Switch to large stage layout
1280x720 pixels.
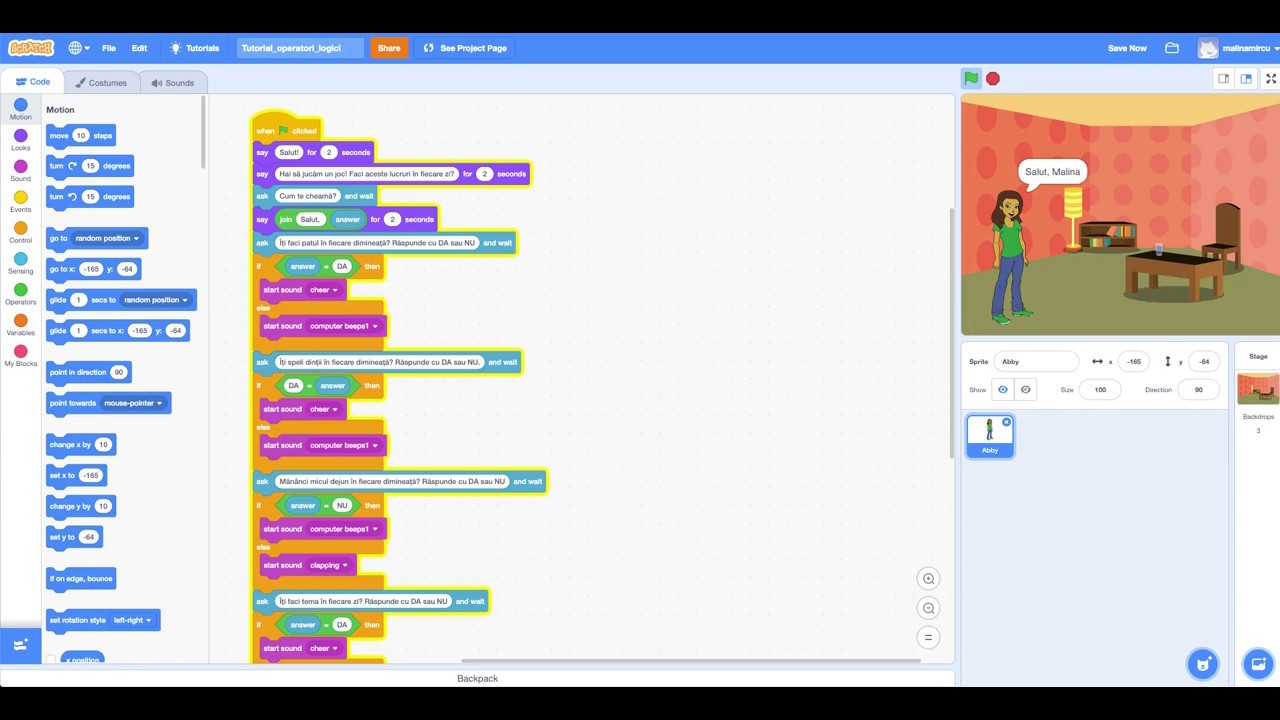click(1246, 78)
